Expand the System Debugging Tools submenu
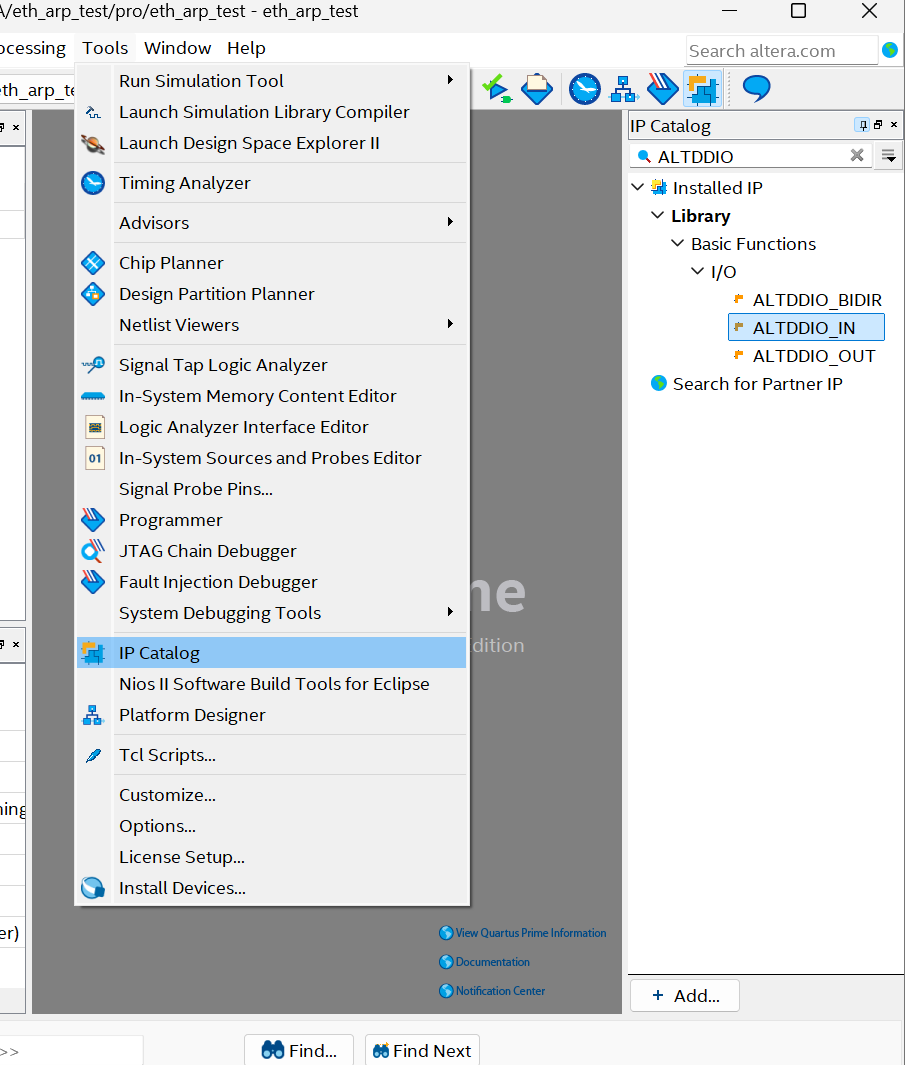Viewport: 905px width, 1065px height. pyautogui.click(x=450, y=612)
